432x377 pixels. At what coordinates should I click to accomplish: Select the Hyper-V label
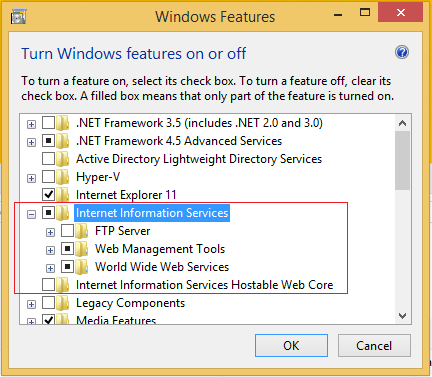(98, 177)
